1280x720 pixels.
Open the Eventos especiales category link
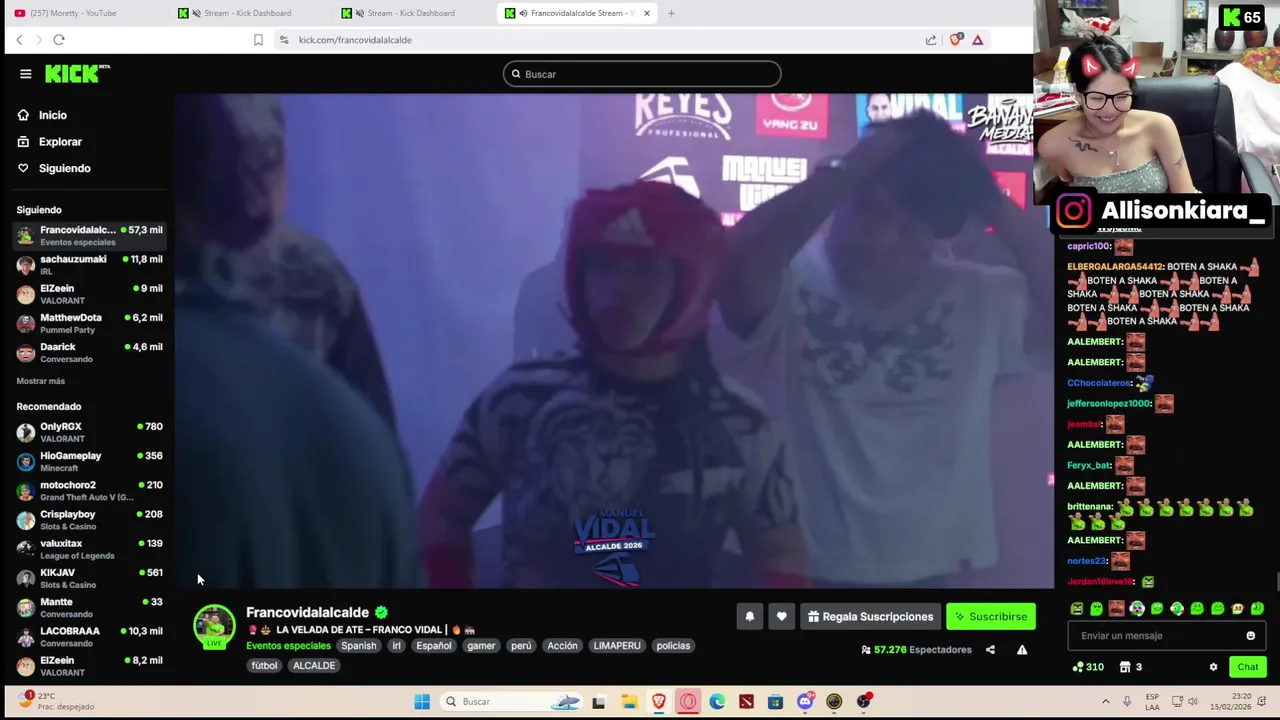coord(288,646)
